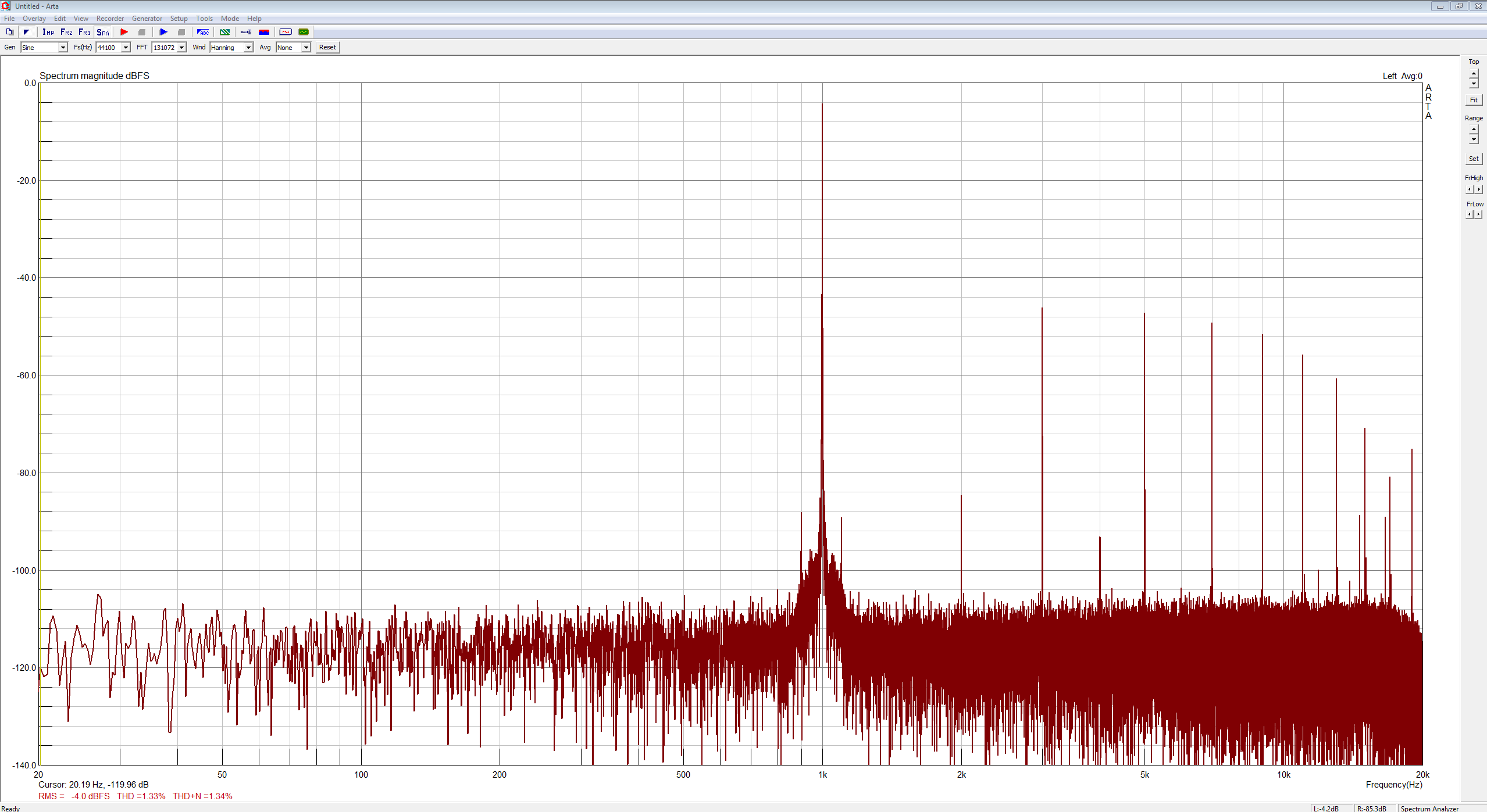The width and height of the screenshot is (1487, 812).
Task: Start the generator with the blue play icon
Action: [x=163, y=32]
